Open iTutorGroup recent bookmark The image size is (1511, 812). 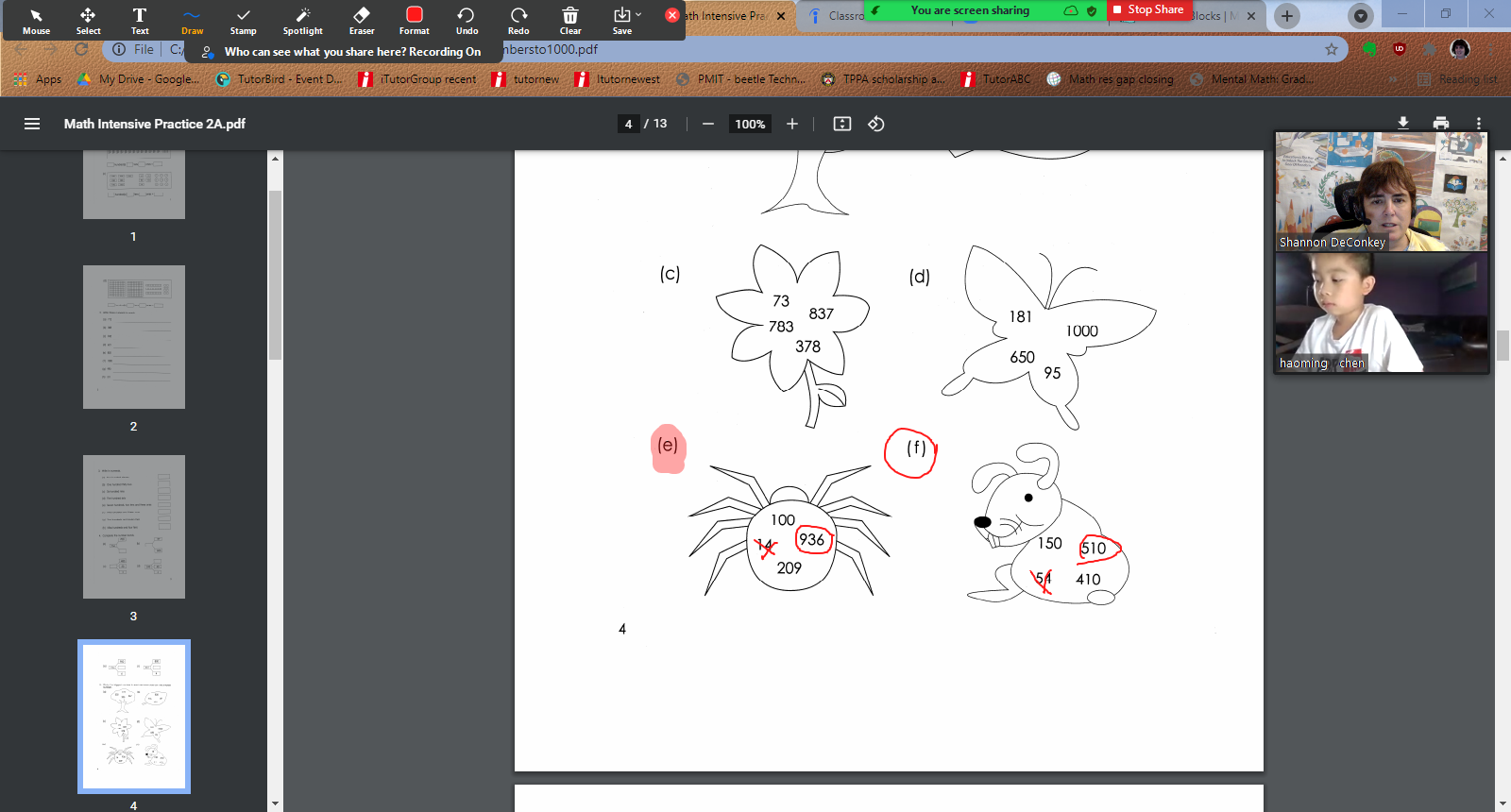418,79
